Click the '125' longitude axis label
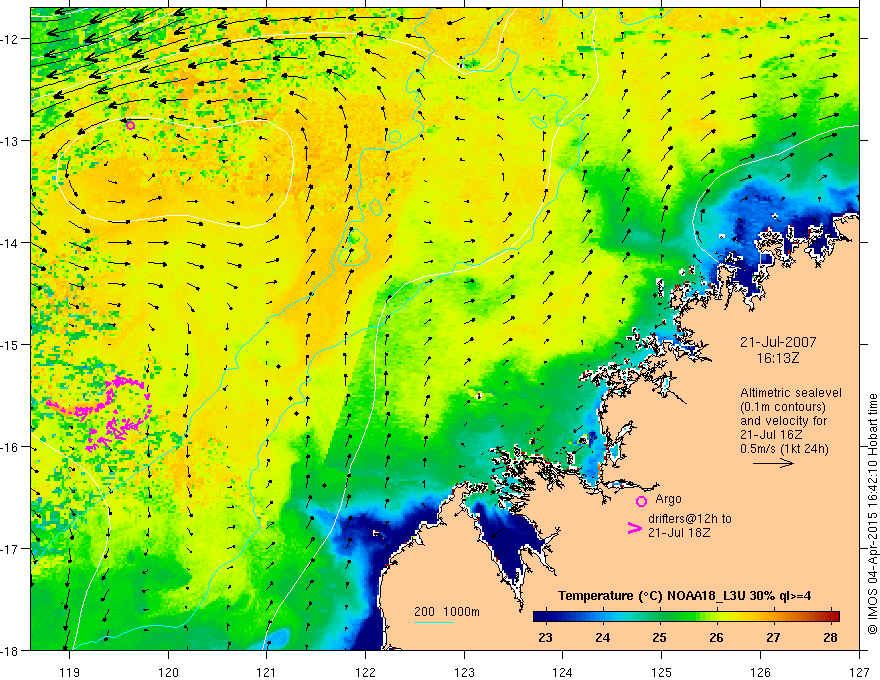 pos(661,672)
